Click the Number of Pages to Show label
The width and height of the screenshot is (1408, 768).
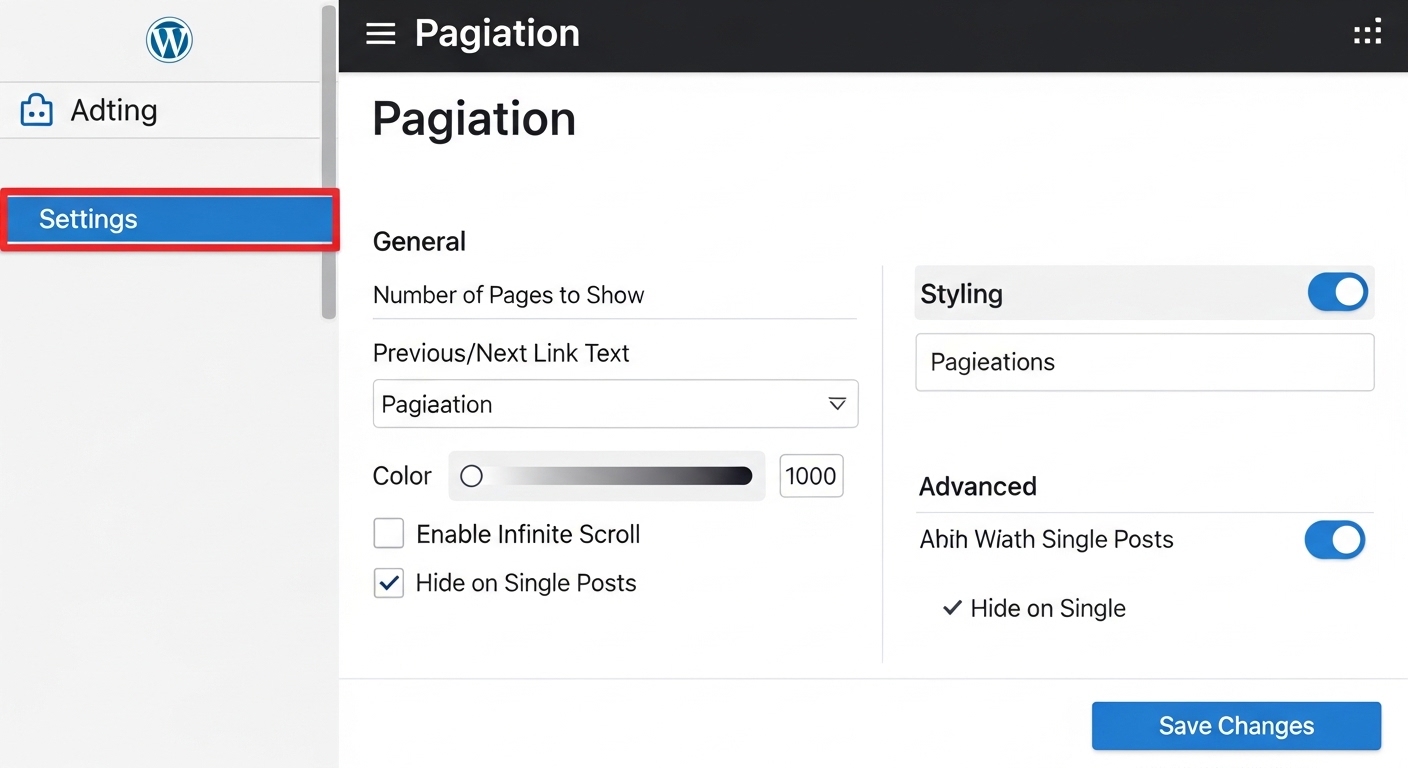coord(508,295)
